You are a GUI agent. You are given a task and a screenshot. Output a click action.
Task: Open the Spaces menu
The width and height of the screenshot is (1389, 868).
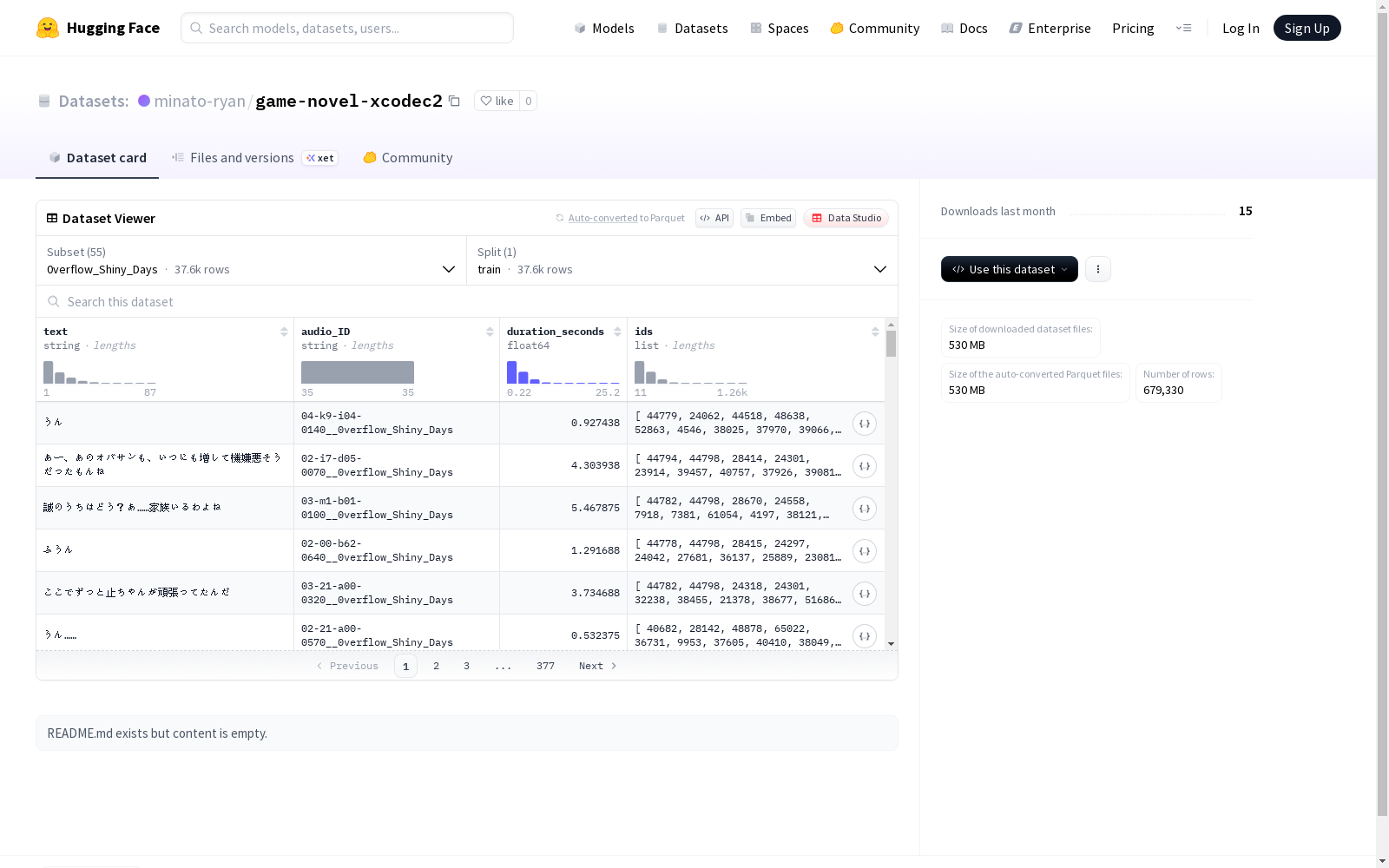pyautogui.click(x=780, y=28)
